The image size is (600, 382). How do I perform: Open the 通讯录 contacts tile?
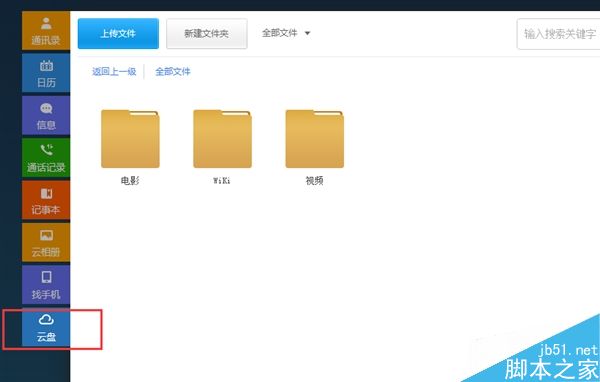click(x=46, y=31)
